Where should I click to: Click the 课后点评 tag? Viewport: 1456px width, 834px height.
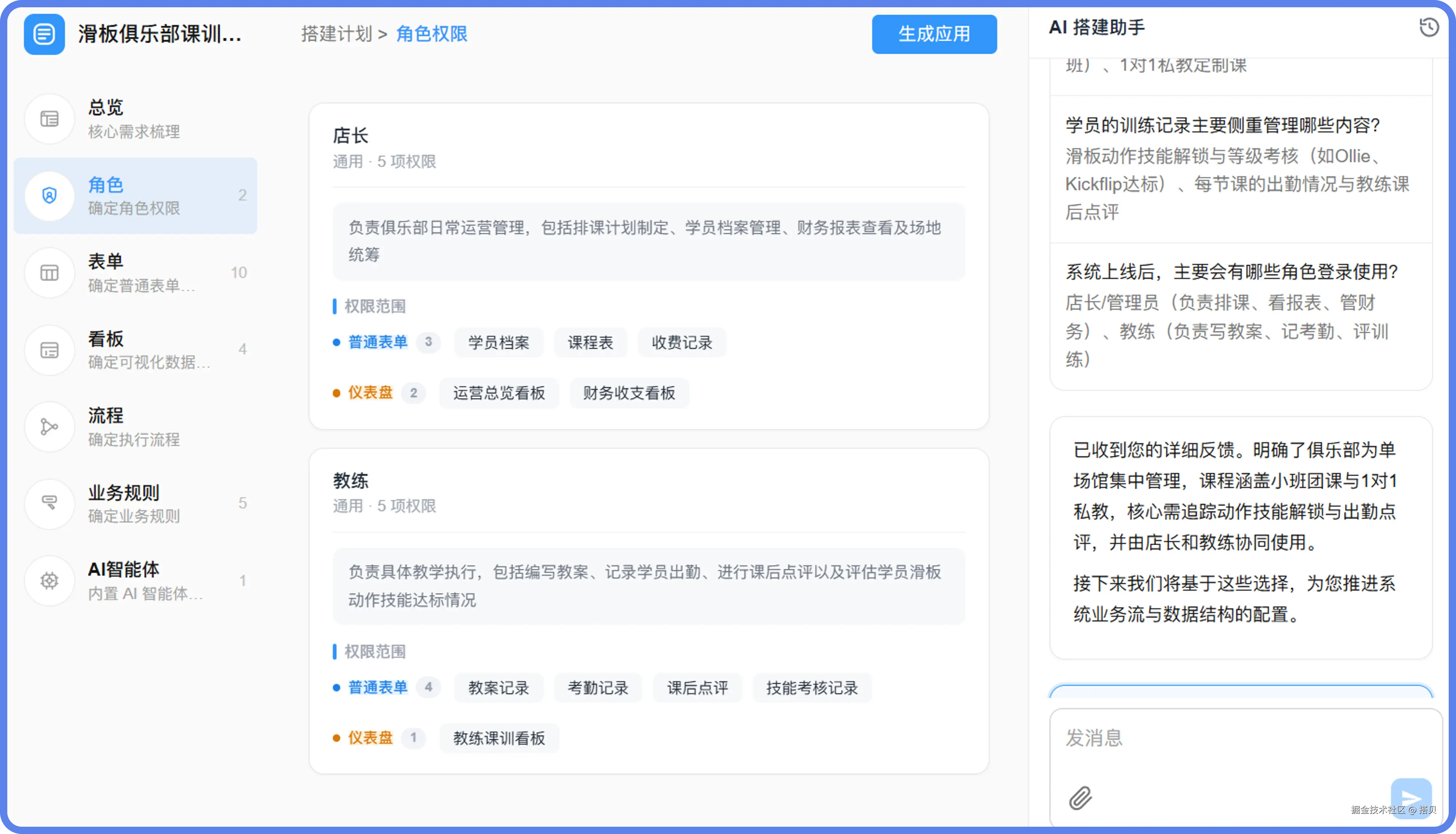[x=697, y=688]
